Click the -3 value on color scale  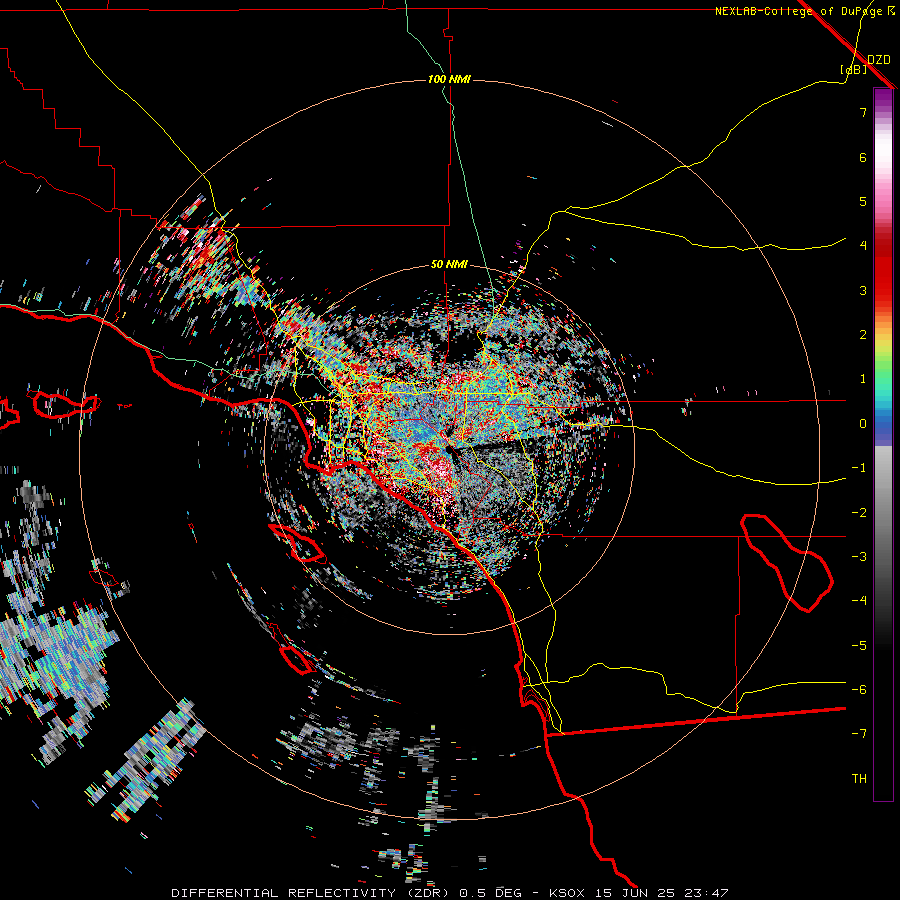859,557
